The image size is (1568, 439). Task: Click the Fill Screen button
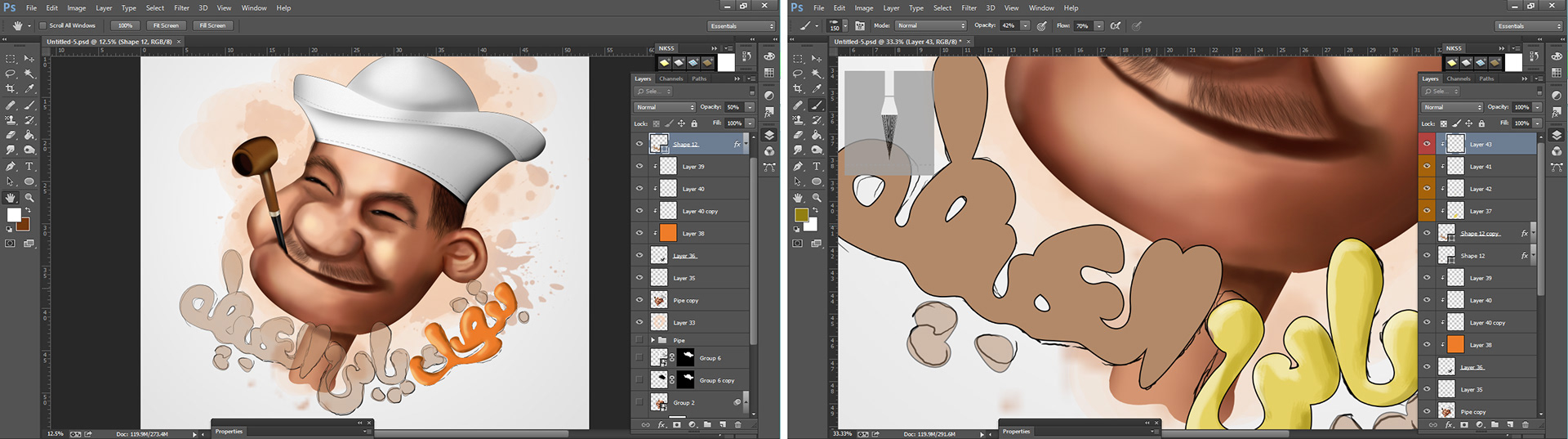[212, 25]
